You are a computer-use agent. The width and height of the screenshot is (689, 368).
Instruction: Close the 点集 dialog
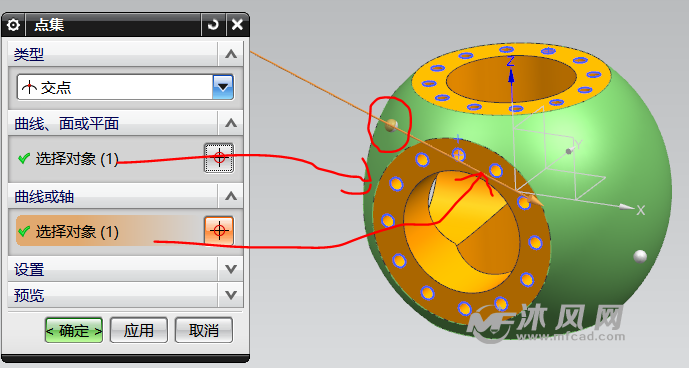tap(237, 25)
